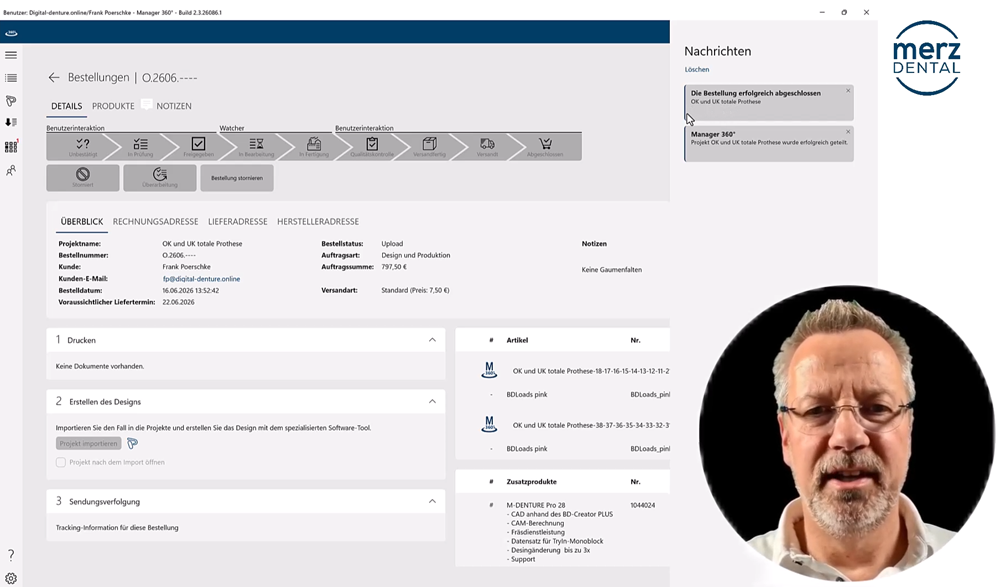Toggle Projekt nach dem Import öffnen checkbox
The width and height of the screenshot is (1000, 587).
pyautogui.click(x=61, y=462)
